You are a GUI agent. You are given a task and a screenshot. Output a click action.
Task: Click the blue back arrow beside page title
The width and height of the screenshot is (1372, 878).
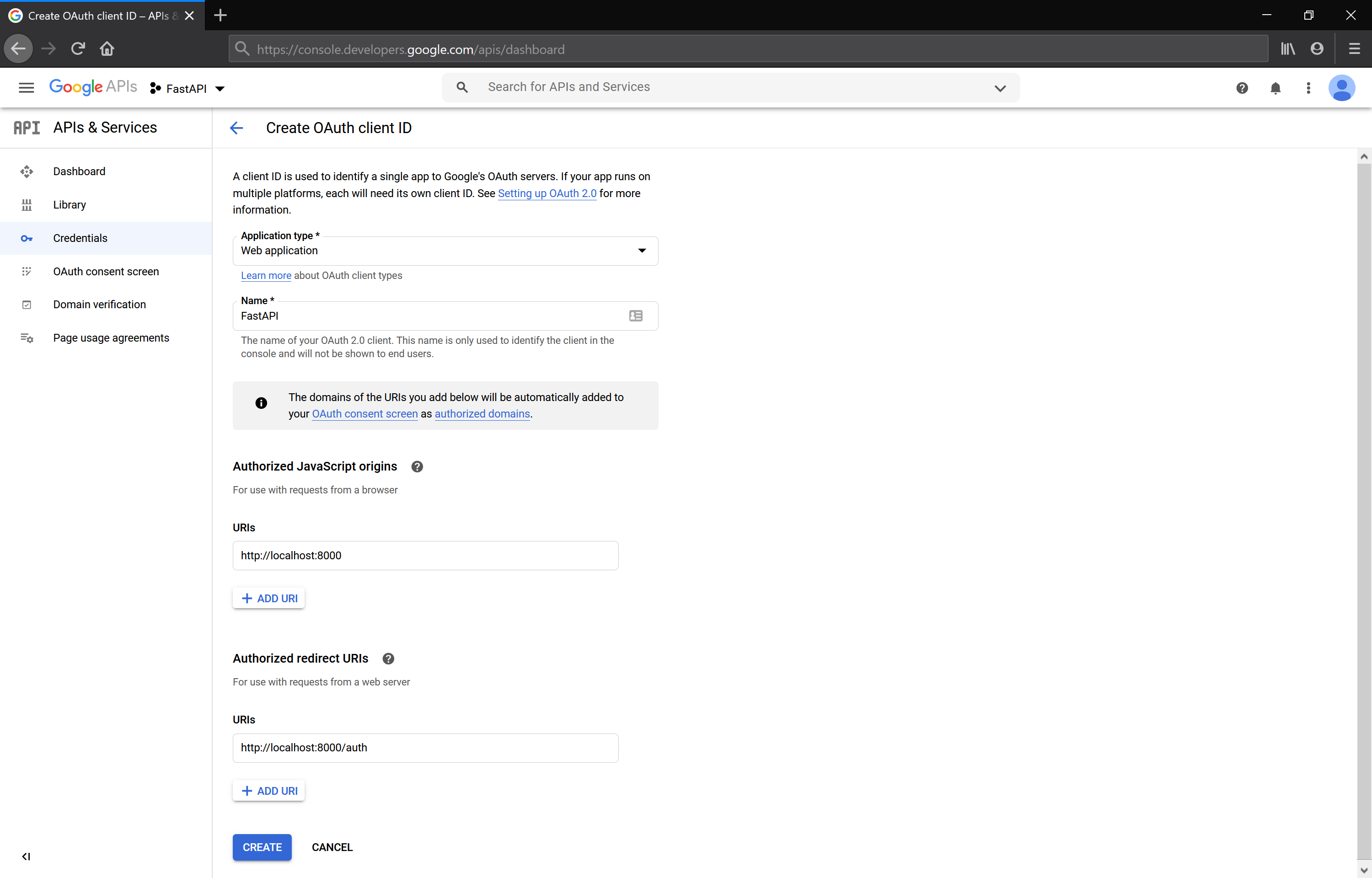[x=236, y=128]
